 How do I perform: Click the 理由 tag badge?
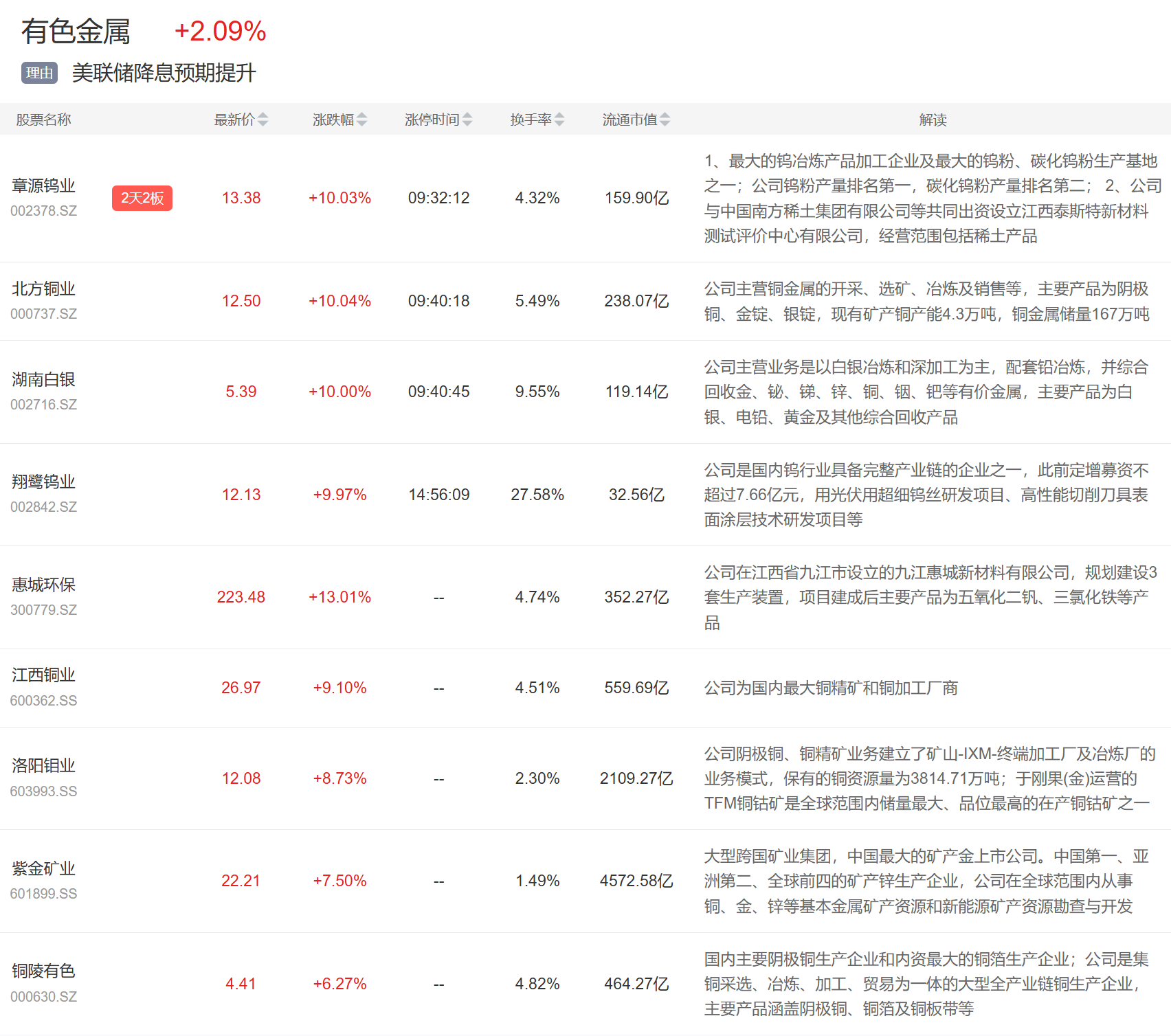(x=39, y=73)
